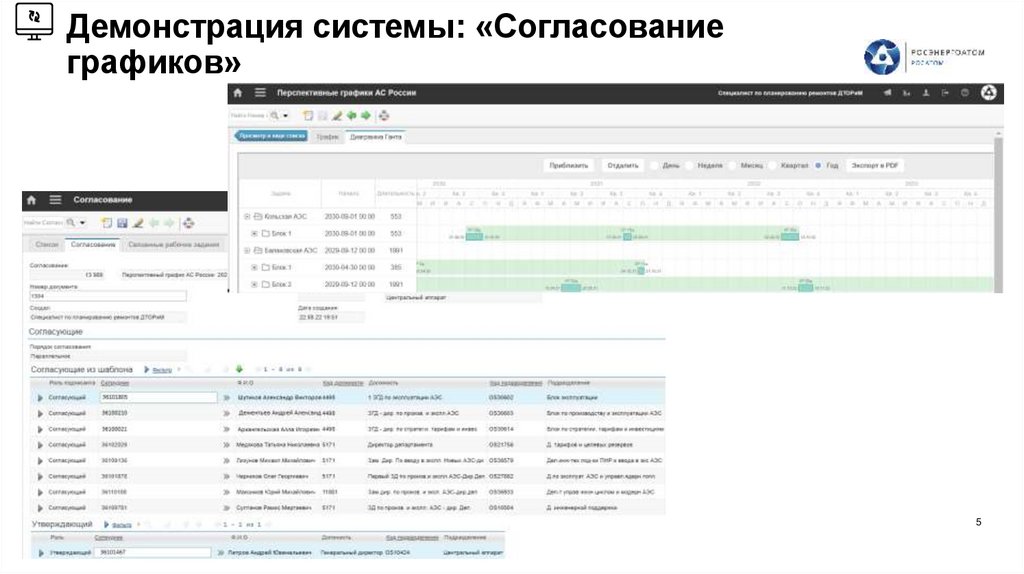Open help icon in top bar
The width and height of the screenshot is (1024, 574).
click(x=965, y=93)
